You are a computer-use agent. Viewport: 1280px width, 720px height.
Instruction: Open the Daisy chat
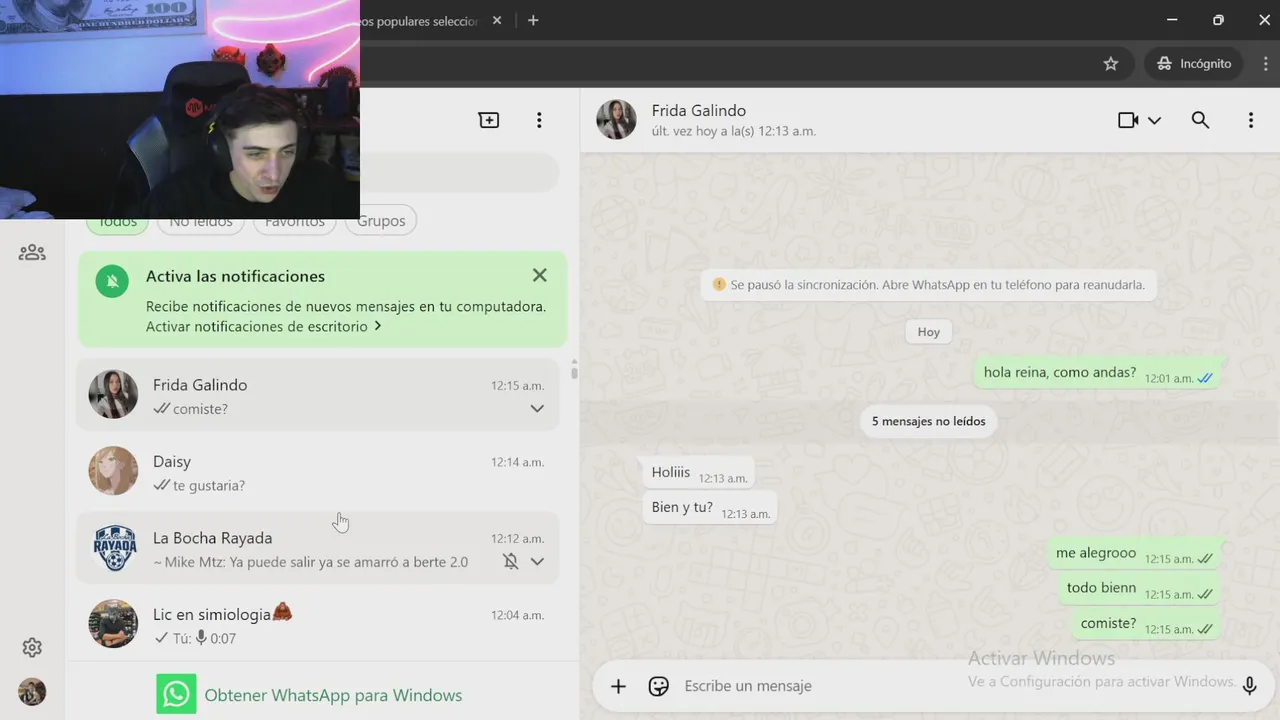point(318,472)
